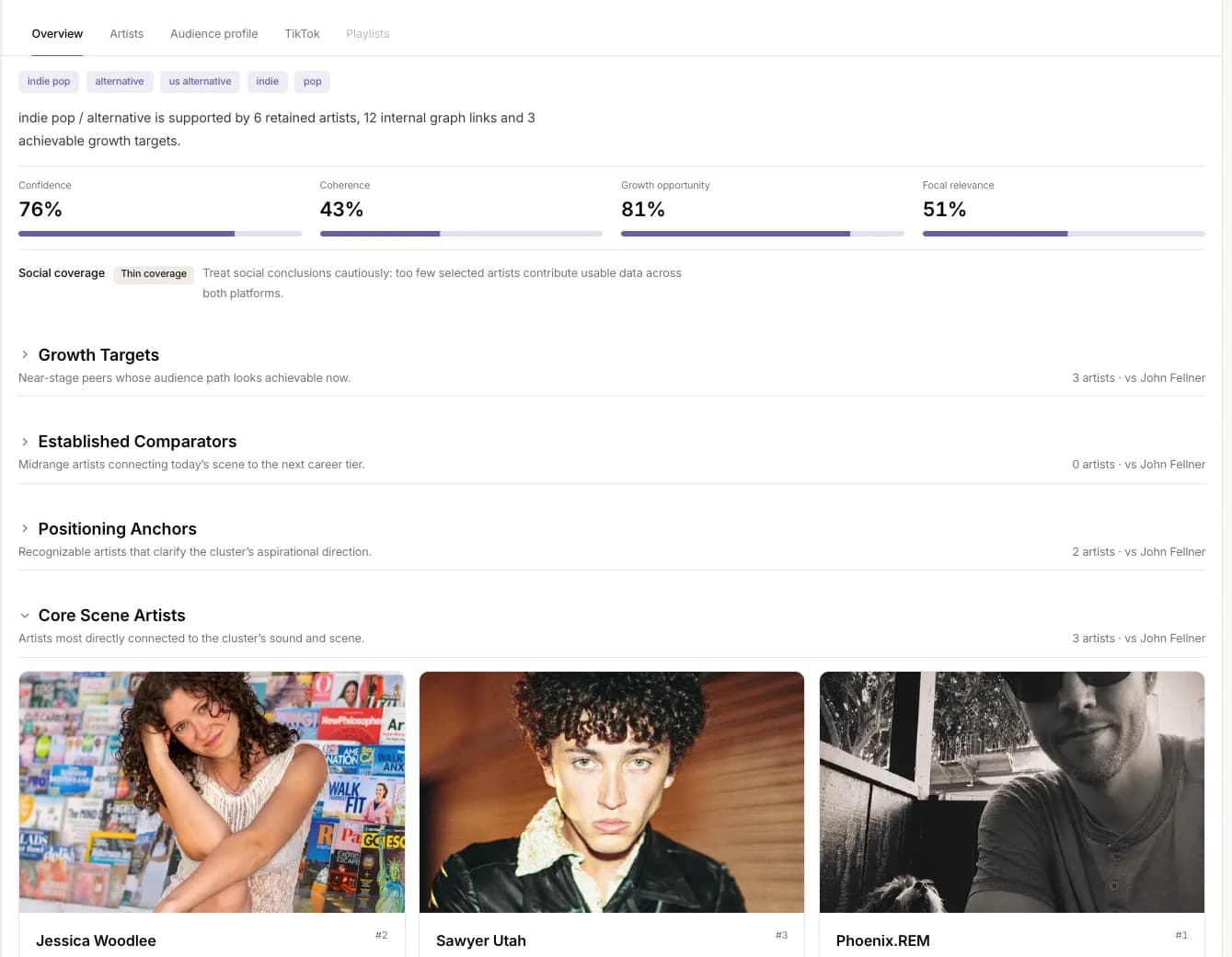Select the Playlists tab
The height and width of the screenshot is (957, 1232).
click(367, 34)
